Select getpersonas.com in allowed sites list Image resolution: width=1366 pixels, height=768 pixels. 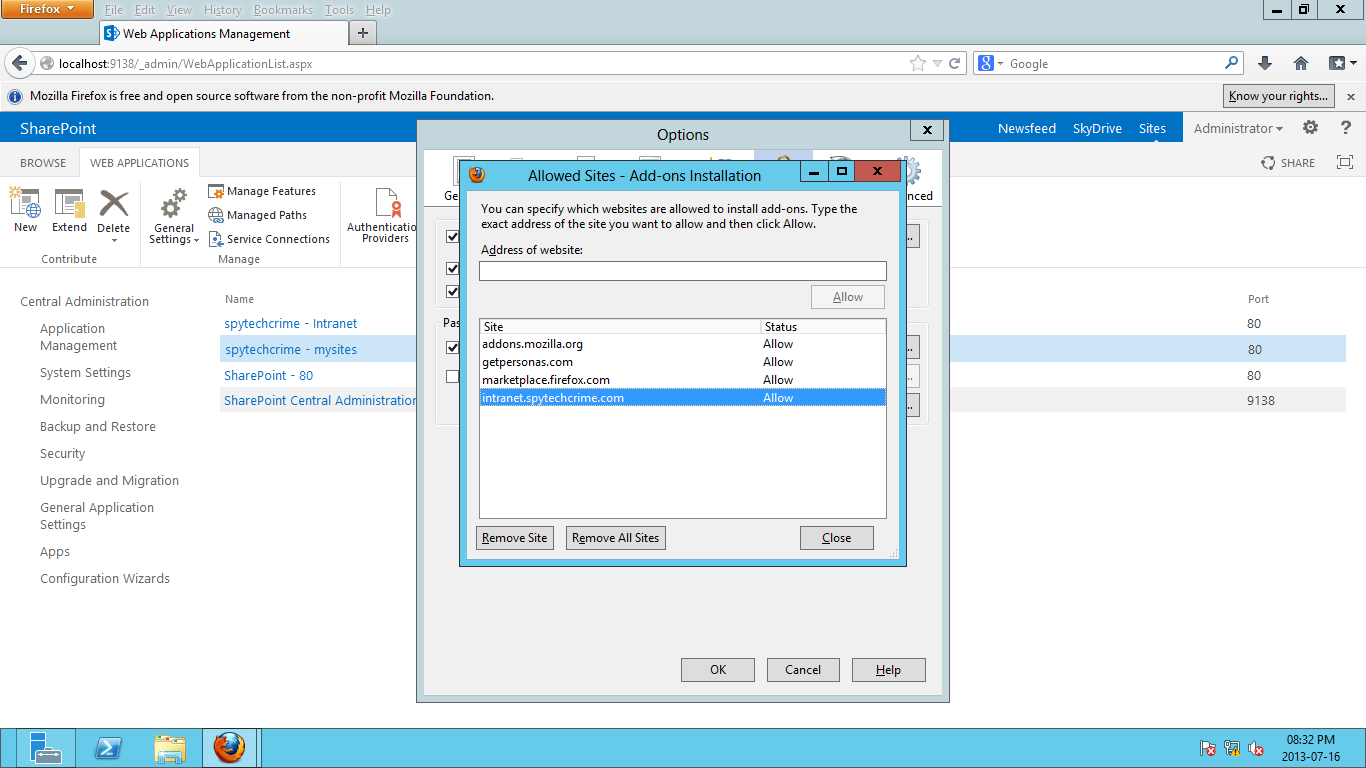click(x=683, y=362)
